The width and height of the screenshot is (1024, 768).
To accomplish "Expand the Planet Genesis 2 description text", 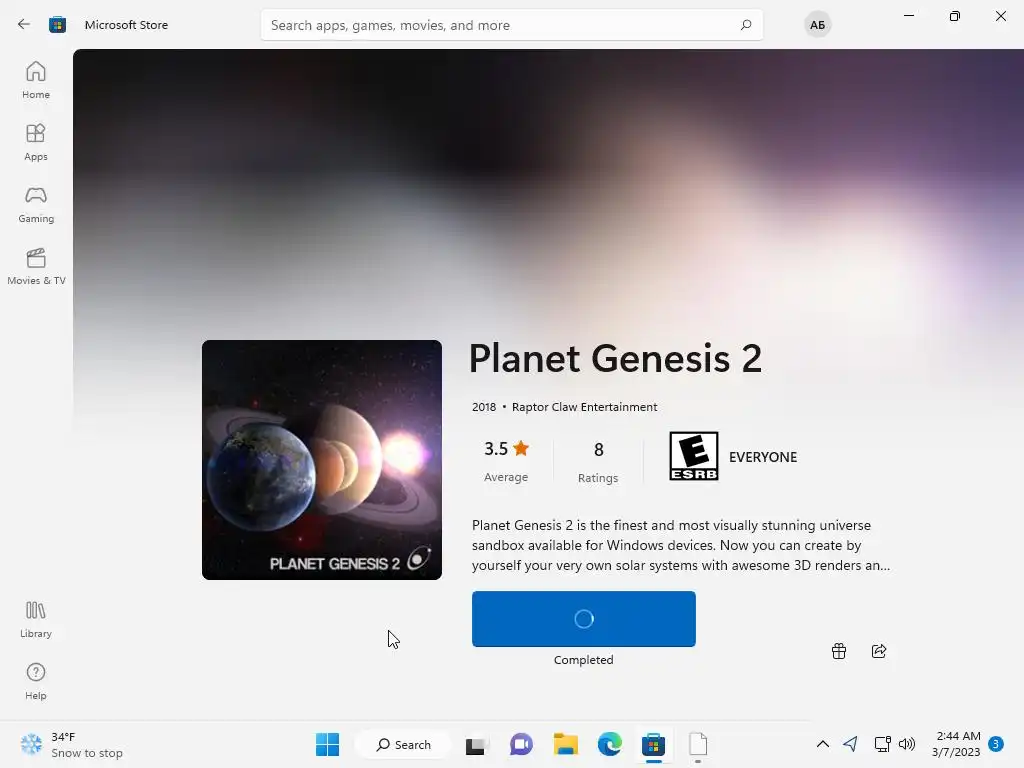I will click(680, 545).
